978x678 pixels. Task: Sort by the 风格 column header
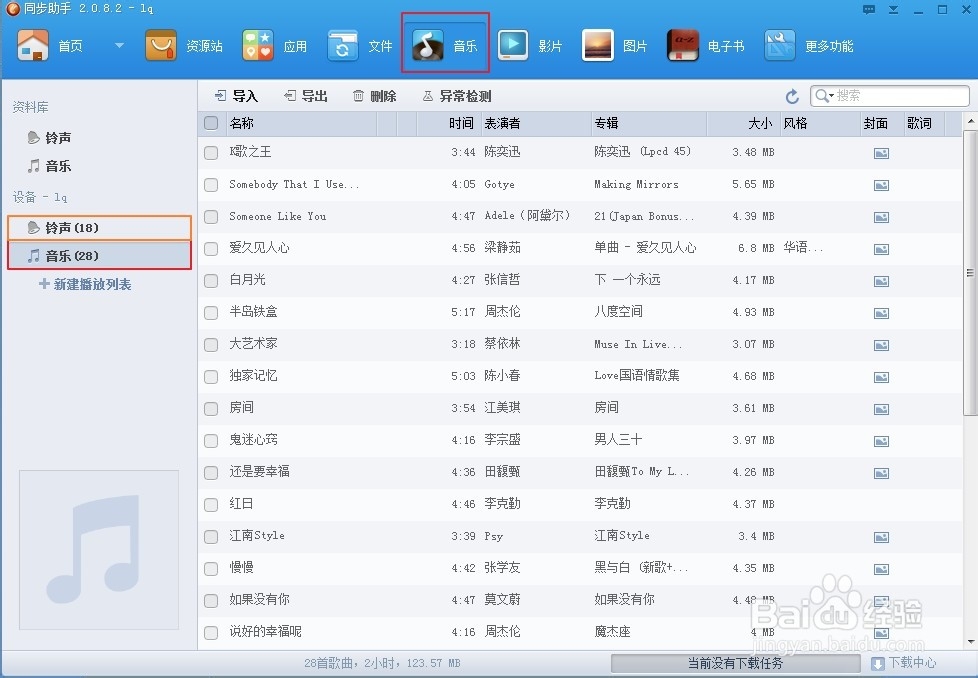820,123
